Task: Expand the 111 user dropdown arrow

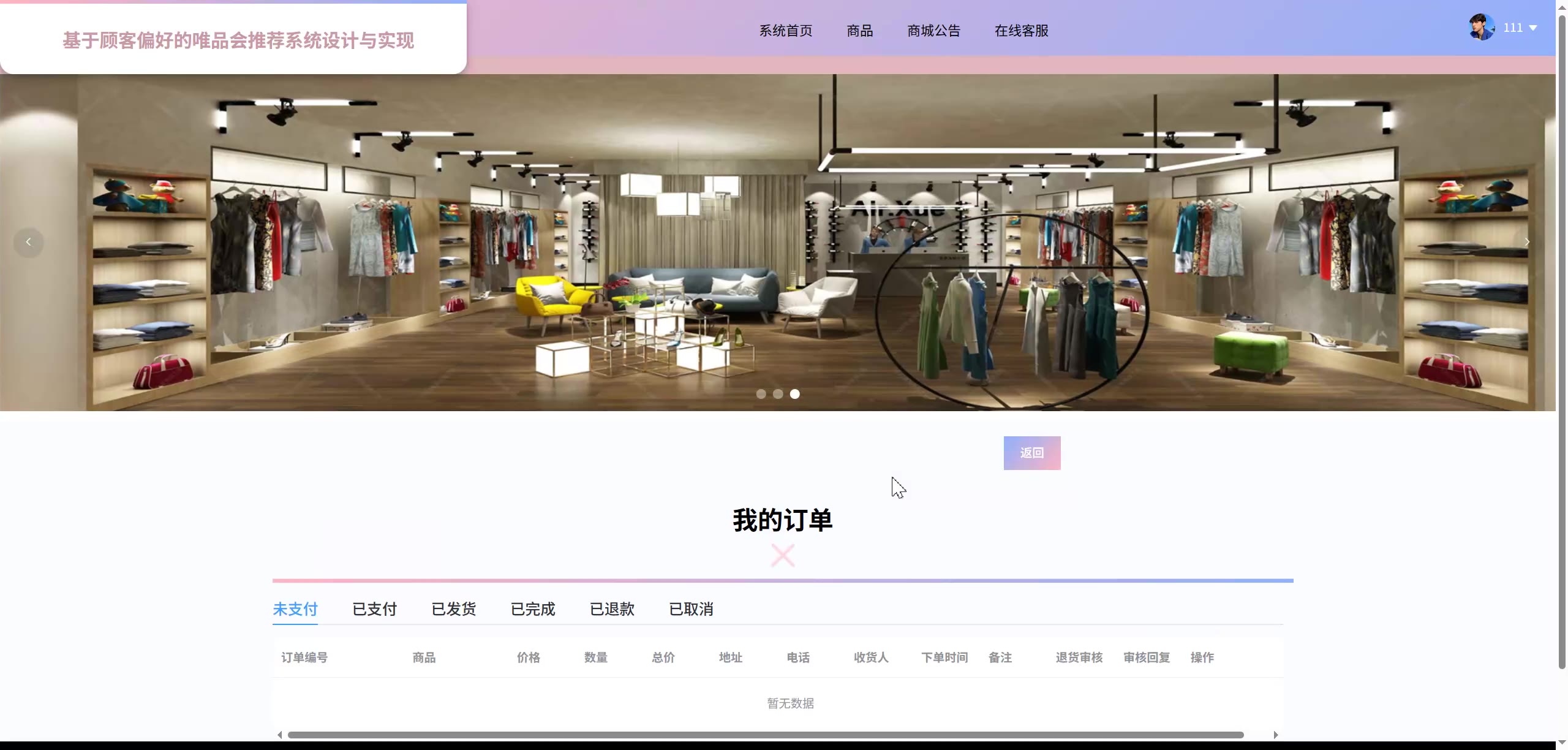Action: coord(1533,28)
